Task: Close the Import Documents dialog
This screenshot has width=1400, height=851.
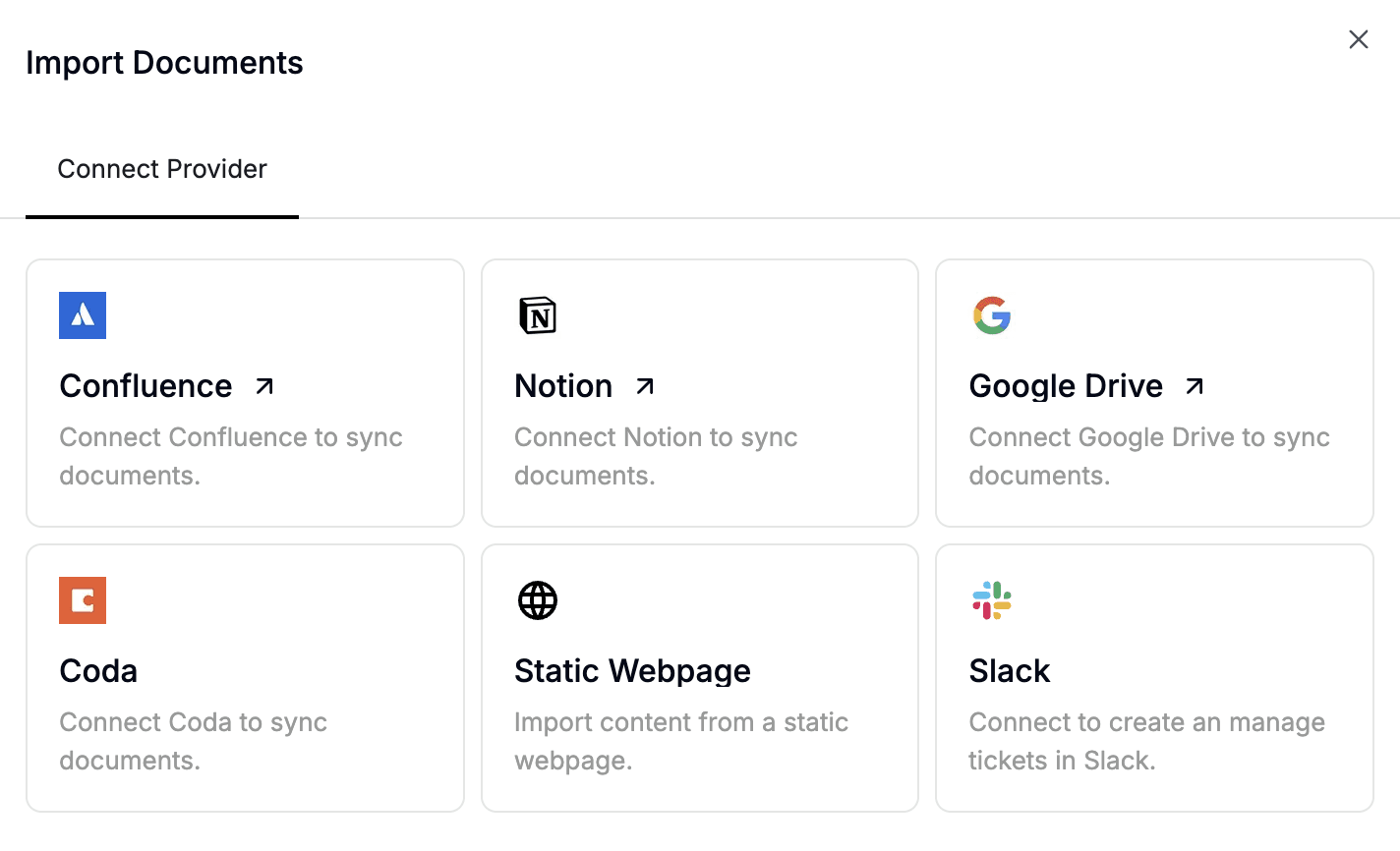Action: [1359, 39]
